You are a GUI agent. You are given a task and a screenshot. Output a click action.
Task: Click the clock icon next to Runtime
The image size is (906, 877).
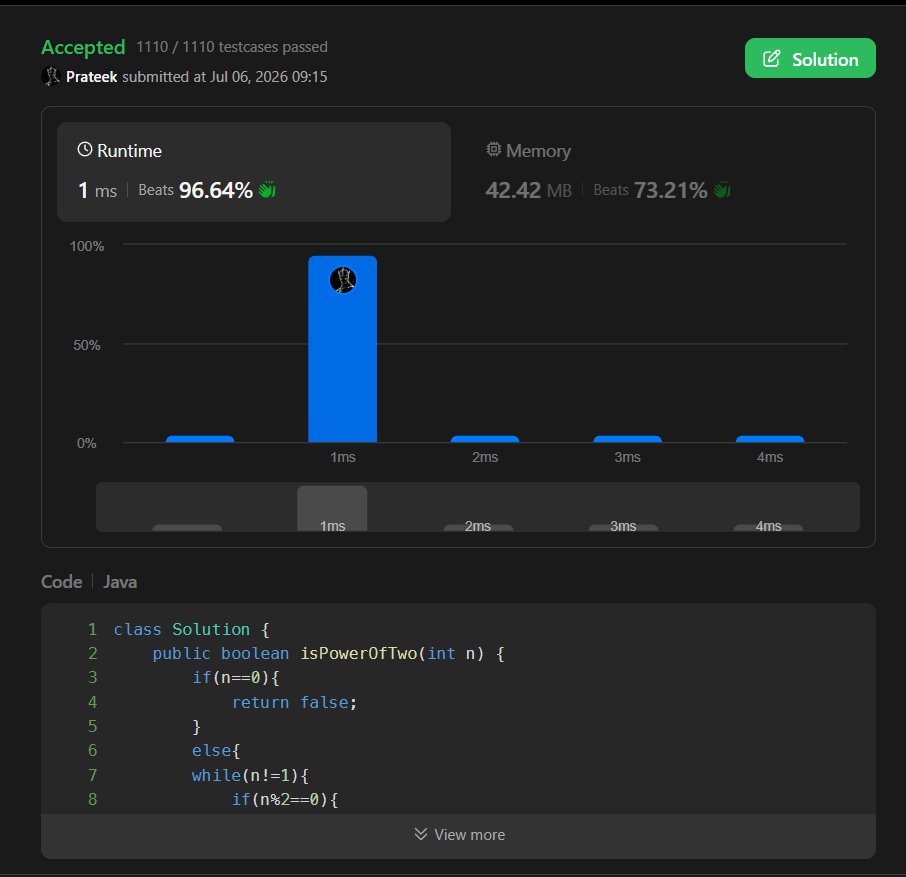pos(85,150)
